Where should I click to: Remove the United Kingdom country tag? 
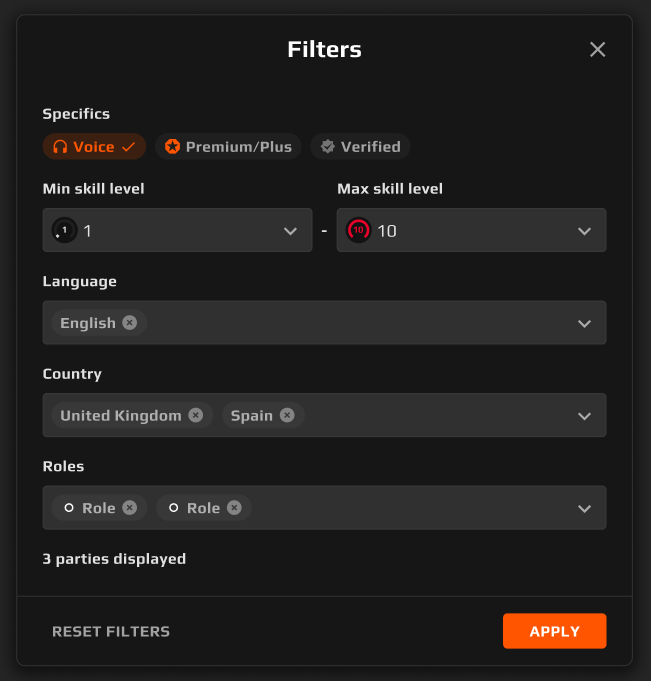[x=195, y=415]
